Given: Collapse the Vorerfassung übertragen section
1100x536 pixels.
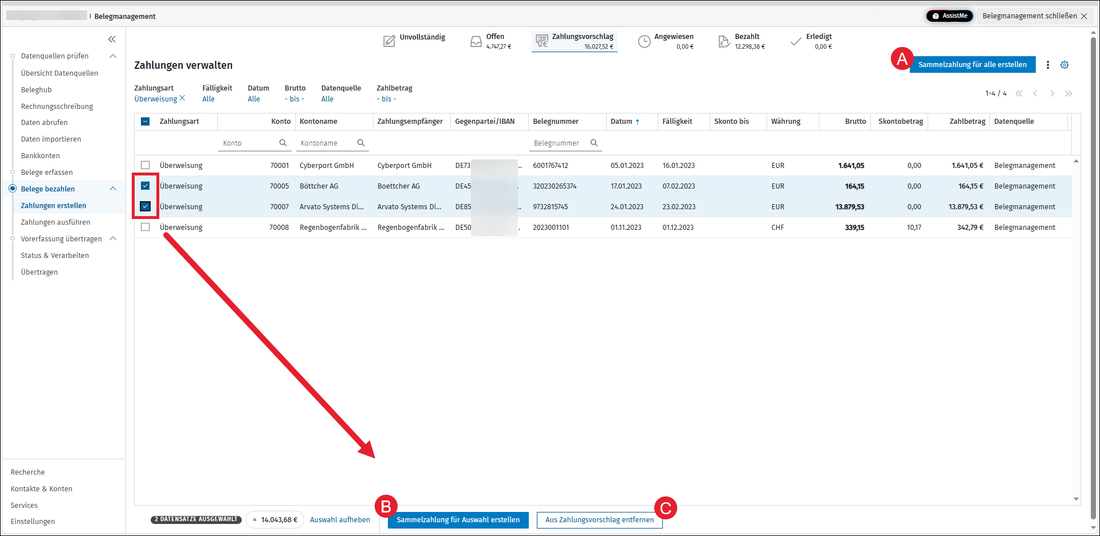Looking at the screenshot, I should 113,239.
